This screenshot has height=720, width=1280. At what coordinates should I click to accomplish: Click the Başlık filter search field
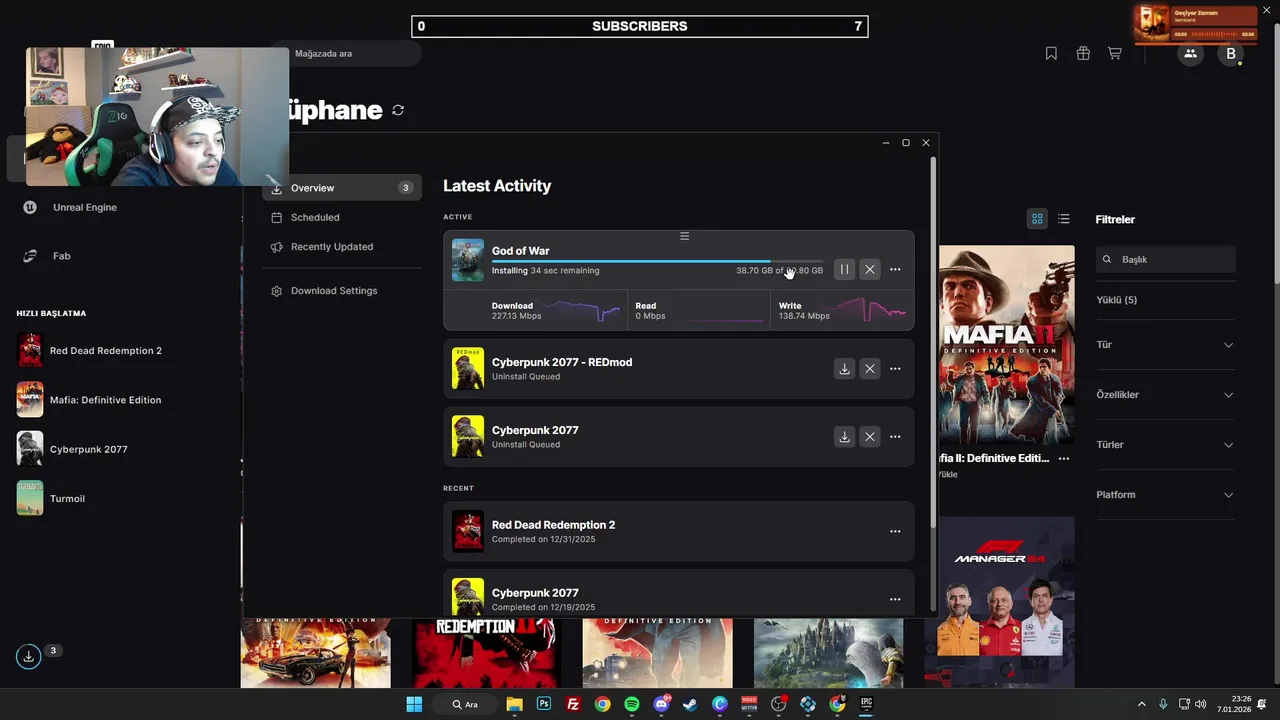click(1166, 259)
